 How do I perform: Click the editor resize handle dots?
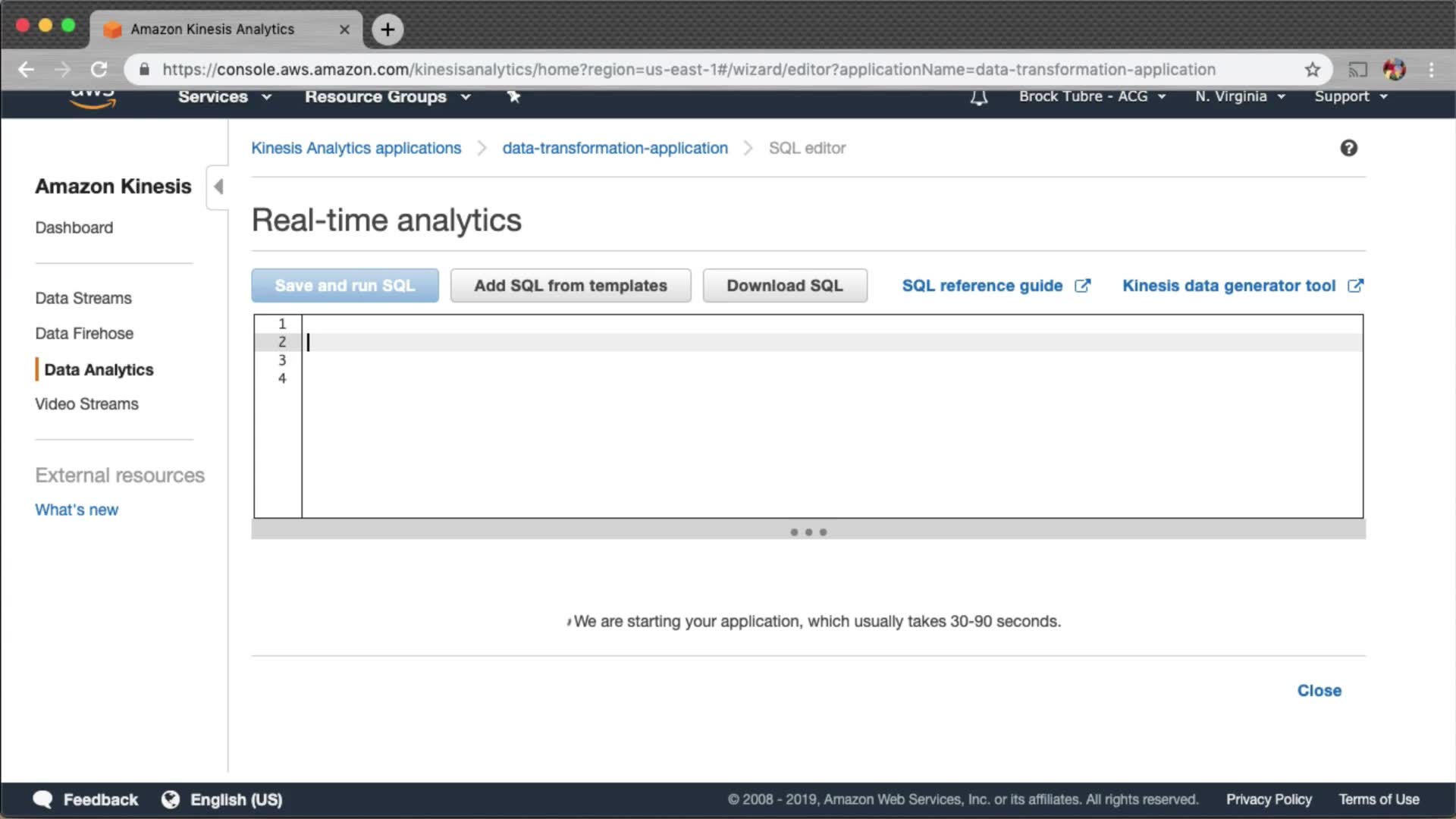point(808,532)
